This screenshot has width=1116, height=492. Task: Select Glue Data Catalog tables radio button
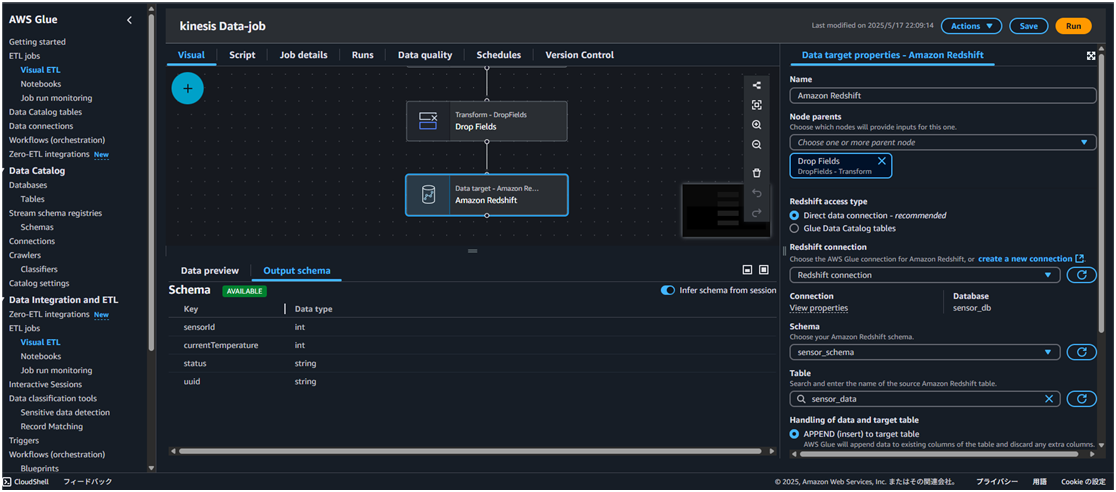click(794, 229)
